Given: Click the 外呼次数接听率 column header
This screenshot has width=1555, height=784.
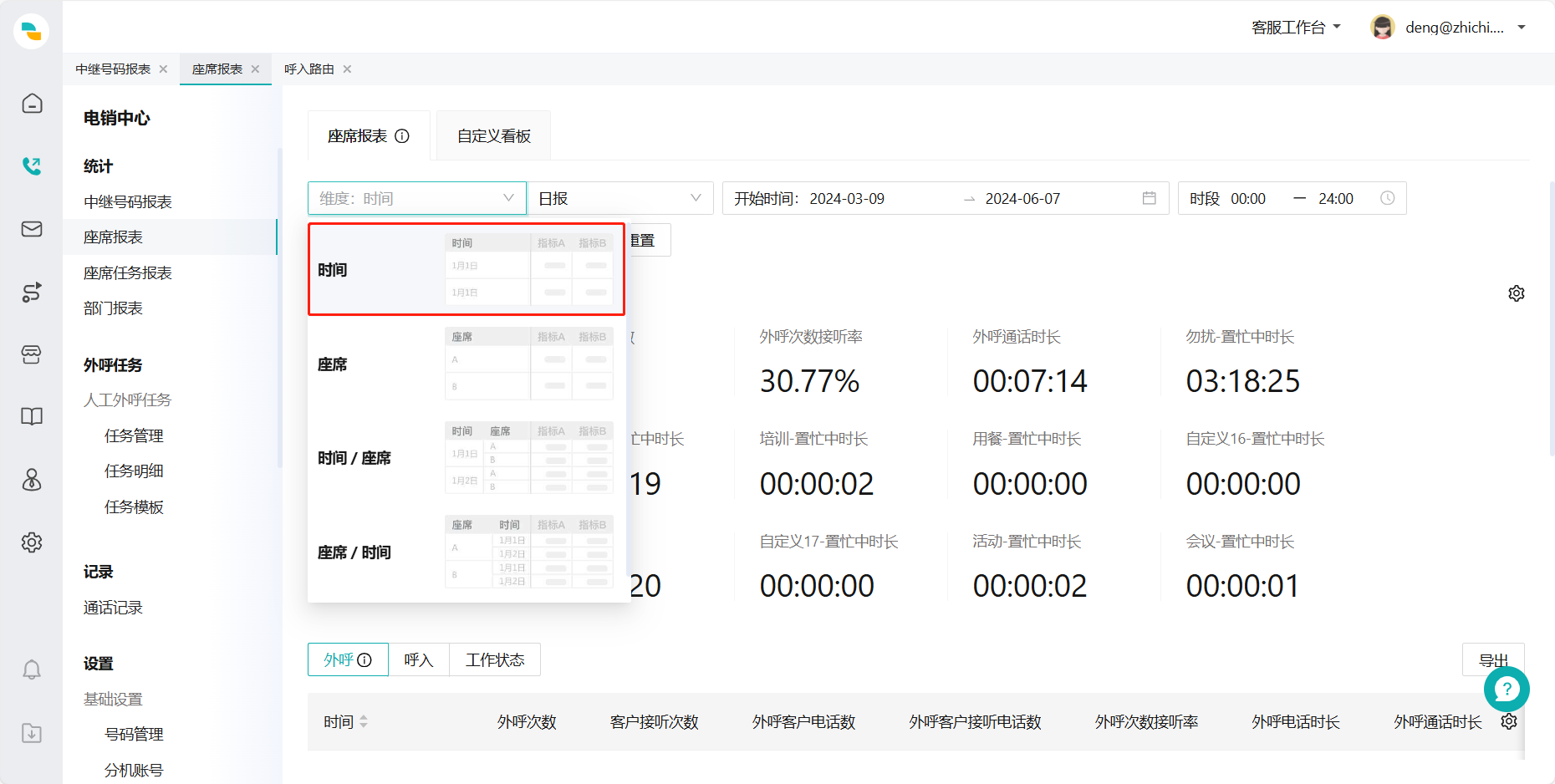Looking at the screenshot, I should click(1146, 721).
